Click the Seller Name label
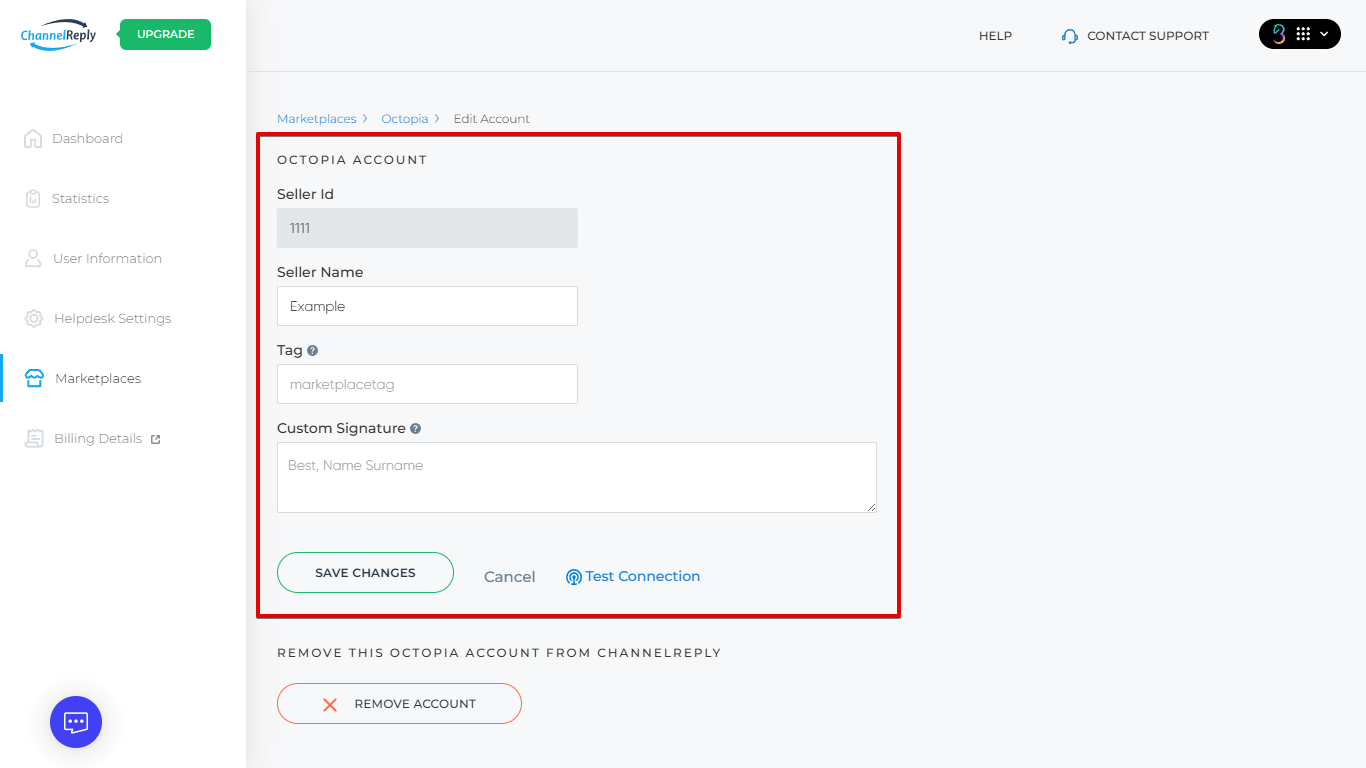Viewport: 1366px width, 768px height. [320, 272]
